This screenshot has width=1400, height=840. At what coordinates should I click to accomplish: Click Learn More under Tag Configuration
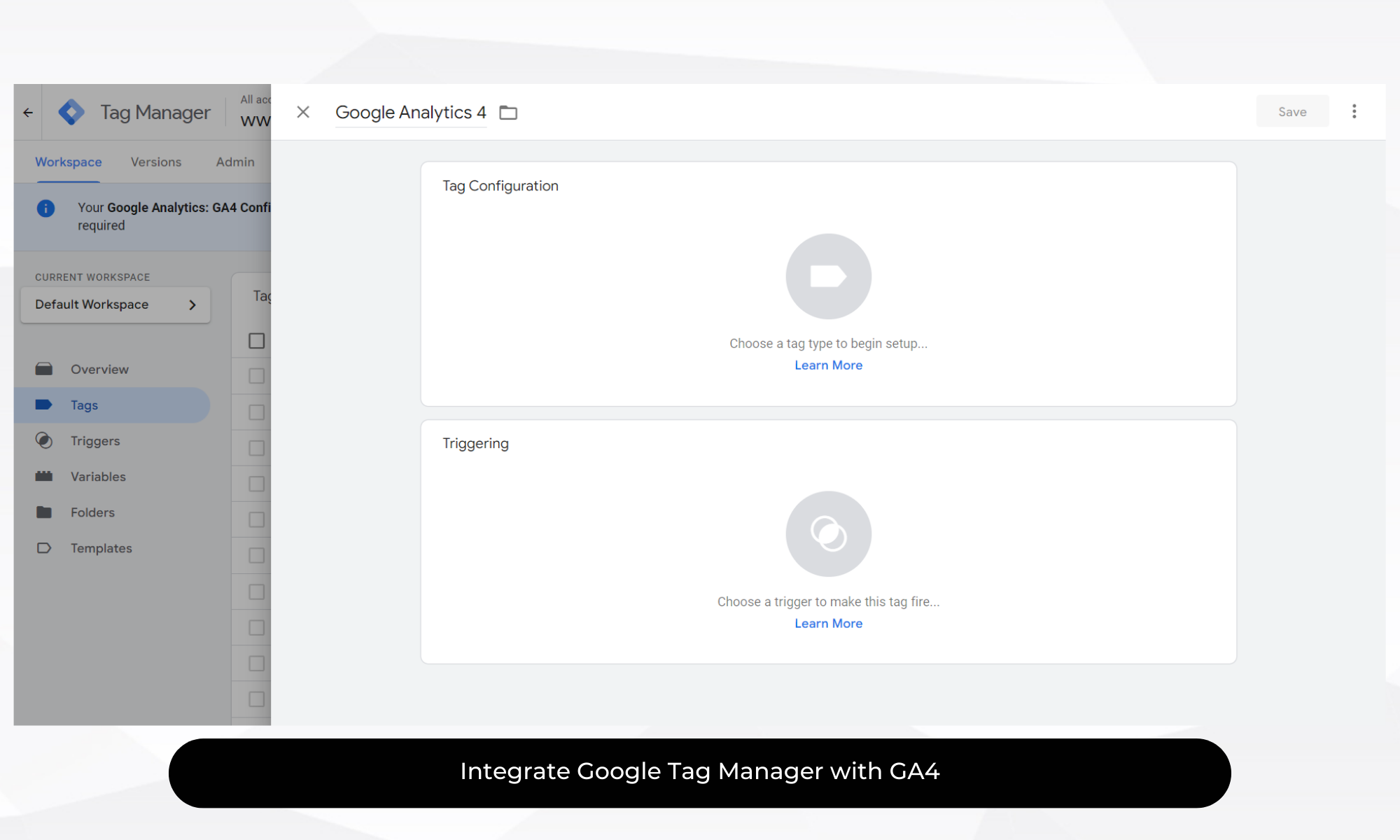[x=828, y=365]
